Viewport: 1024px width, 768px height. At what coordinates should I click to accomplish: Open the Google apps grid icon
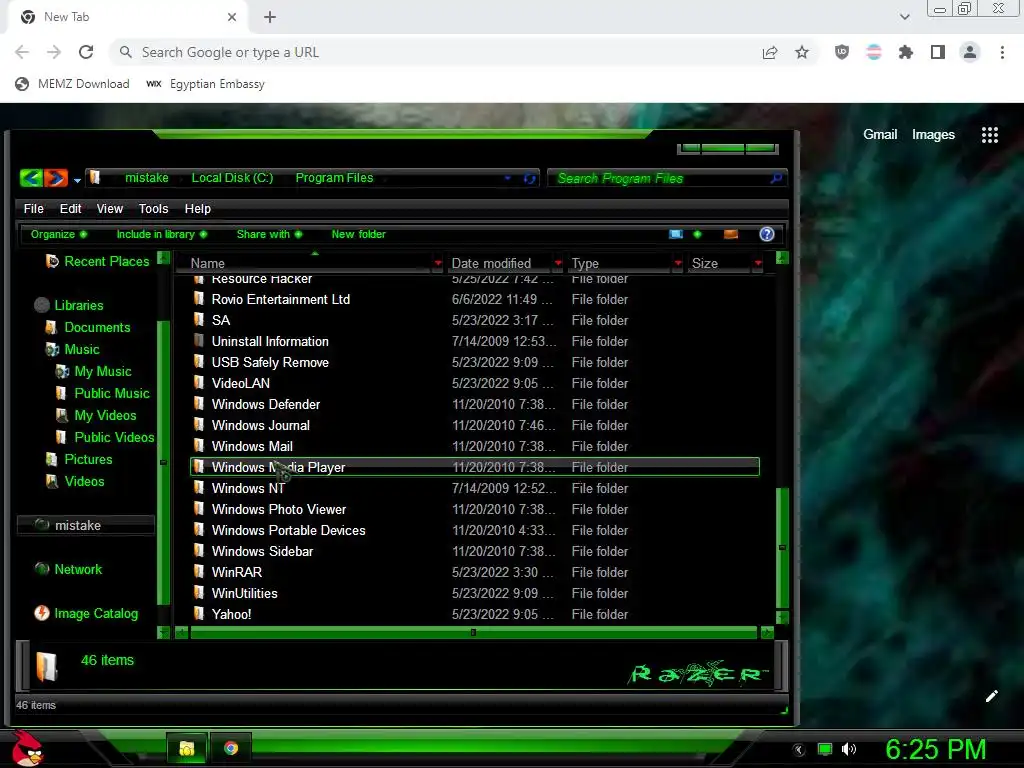coord(990,135)
